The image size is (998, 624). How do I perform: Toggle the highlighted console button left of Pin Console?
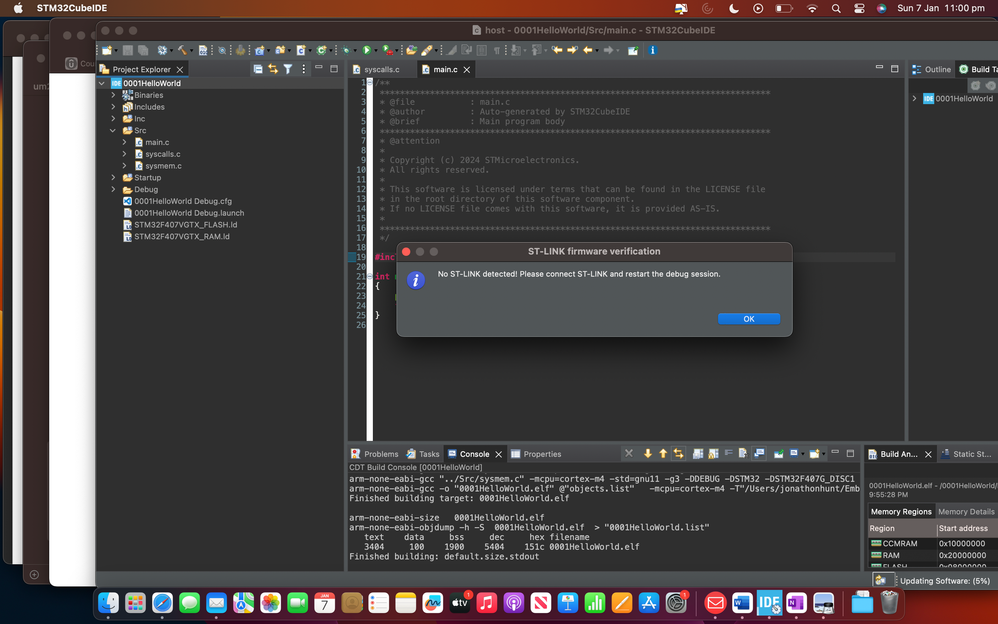pos(759,453)
